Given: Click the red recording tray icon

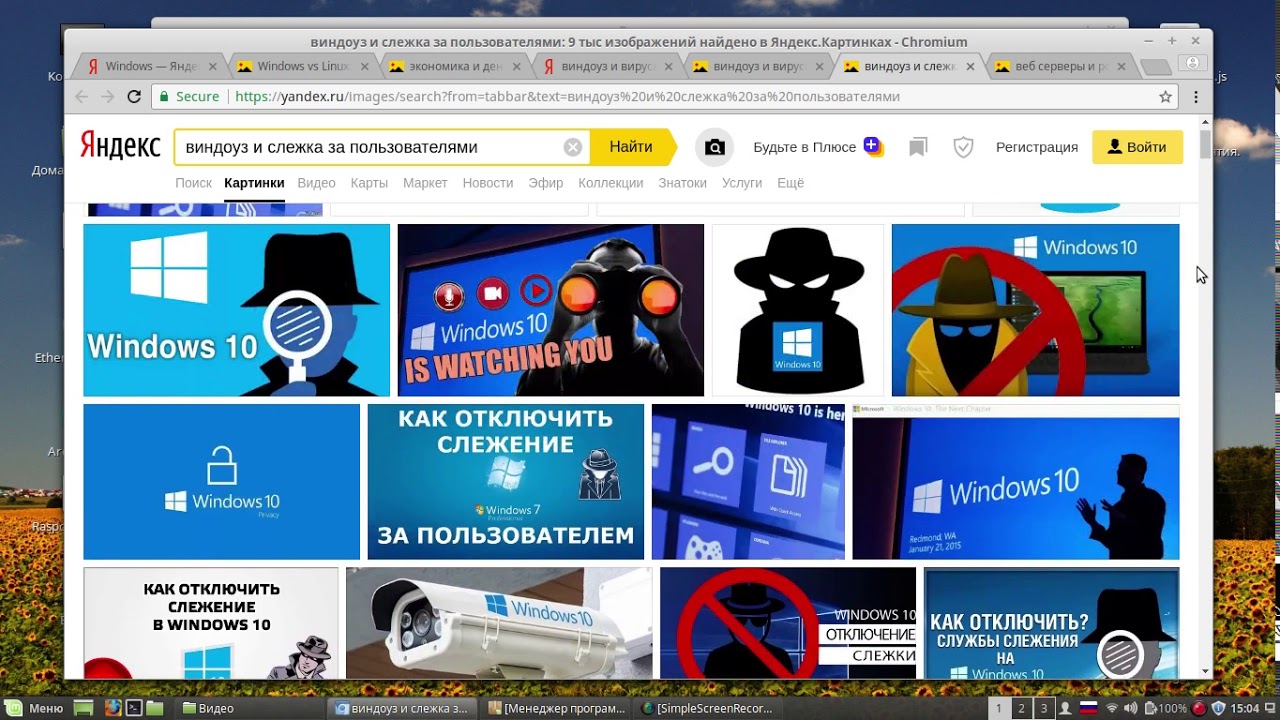Looking at the screenshot, I should (x=1199, y=708).
